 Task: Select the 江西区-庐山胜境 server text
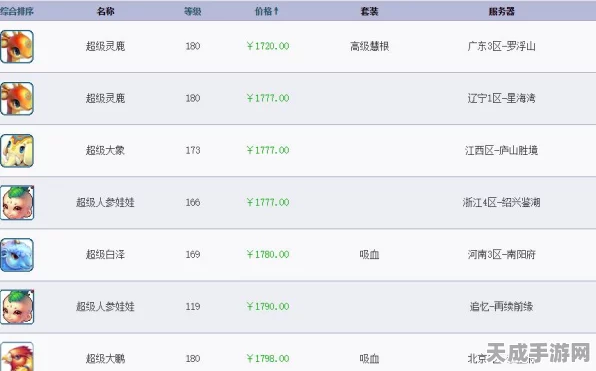(x=501, y=150)
